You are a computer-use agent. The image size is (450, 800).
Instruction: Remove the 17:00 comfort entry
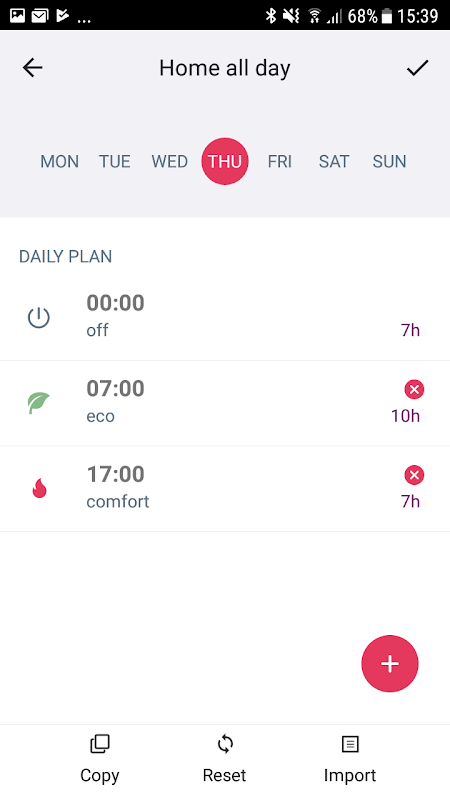tap(414, 476)
